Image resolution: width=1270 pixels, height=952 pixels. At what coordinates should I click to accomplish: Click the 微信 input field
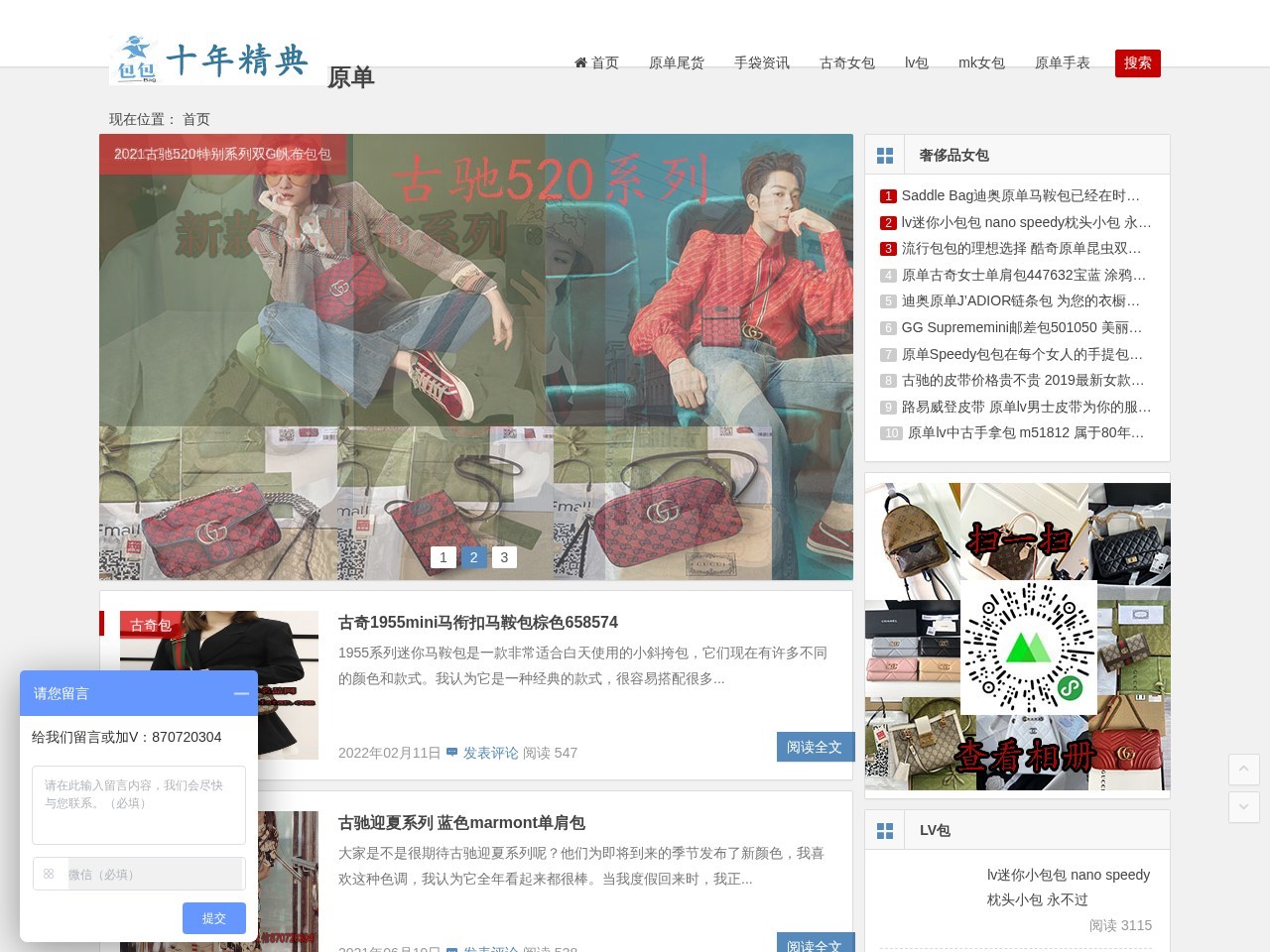click(154, 875)
